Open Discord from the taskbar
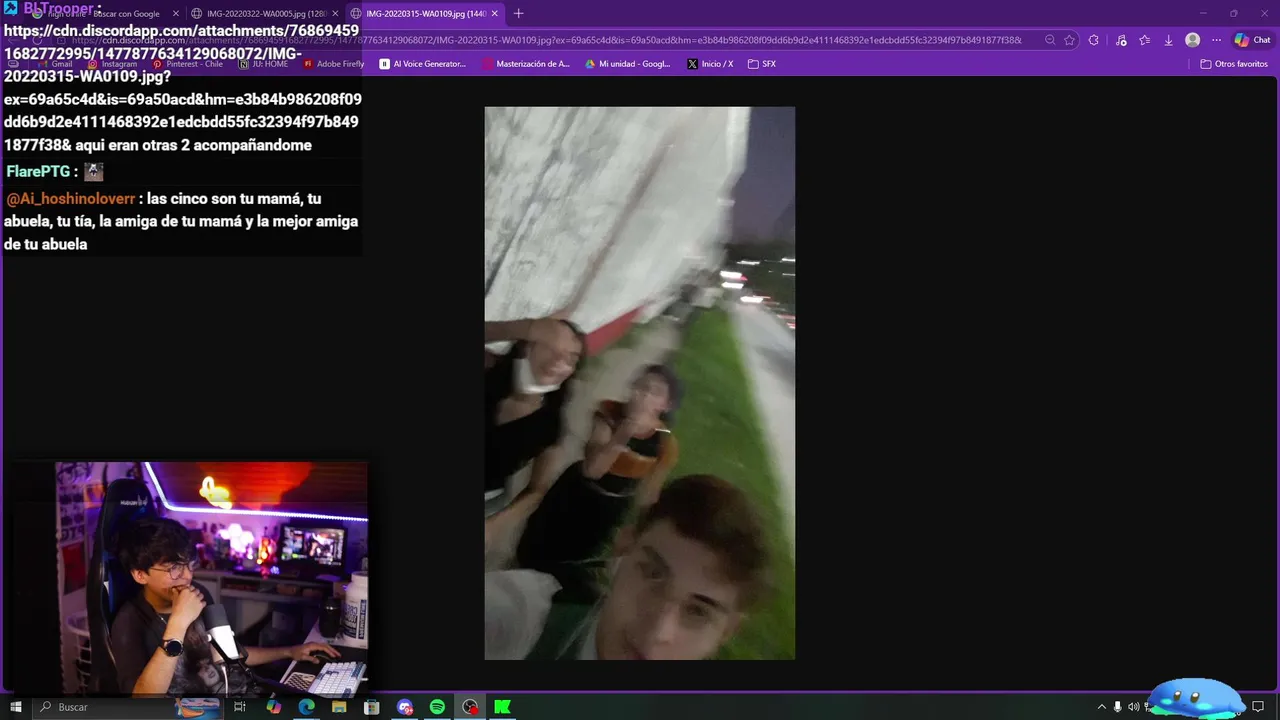1280x720 pixels. tap(405, 707)
